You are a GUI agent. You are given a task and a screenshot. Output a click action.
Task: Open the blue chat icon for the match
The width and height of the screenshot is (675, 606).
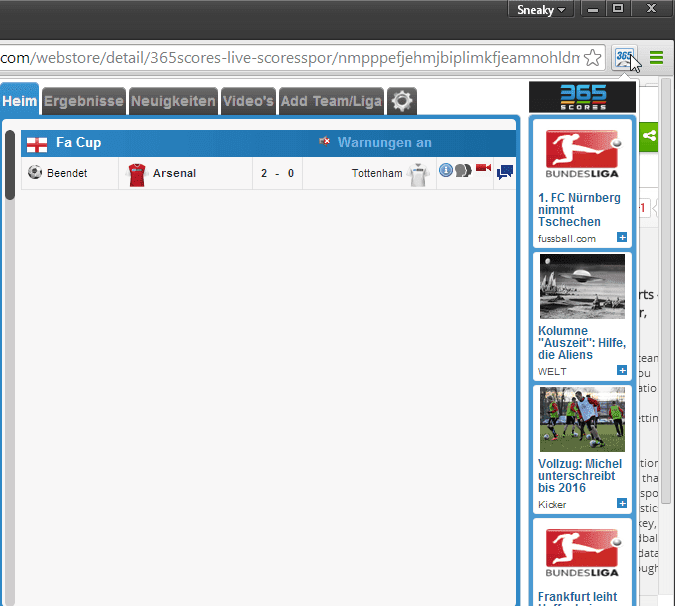pyautogui.click(x=505, y=172)
